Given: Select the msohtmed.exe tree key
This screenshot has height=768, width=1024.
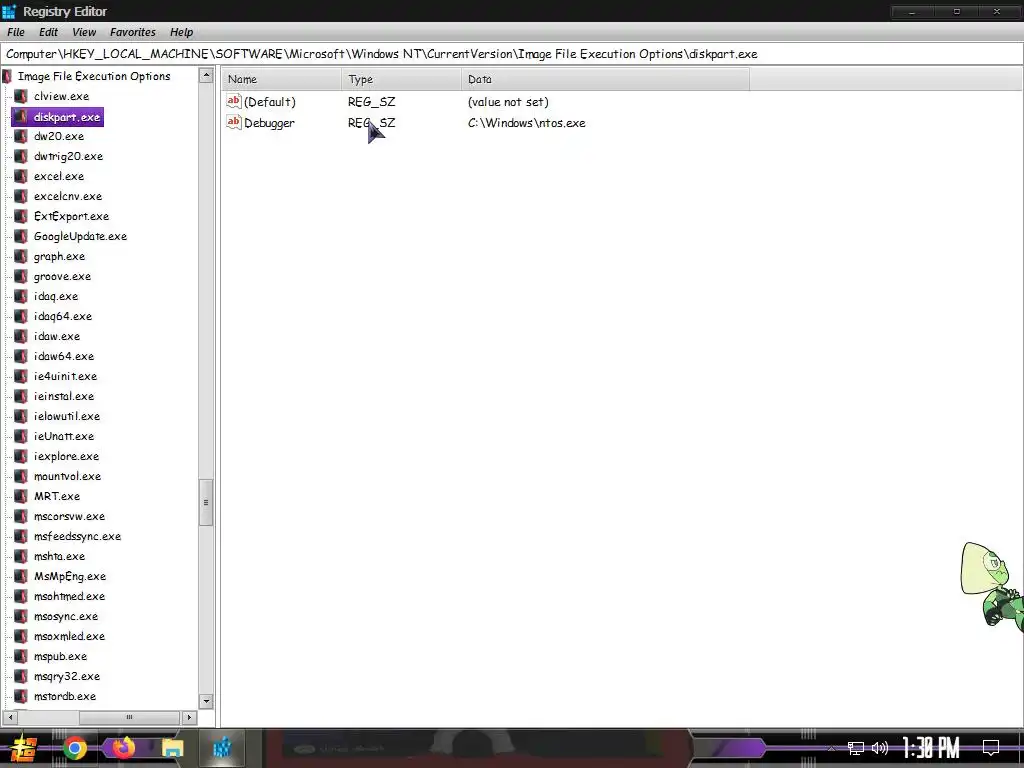Looking at the screenshot, I should tap(69, 596).
